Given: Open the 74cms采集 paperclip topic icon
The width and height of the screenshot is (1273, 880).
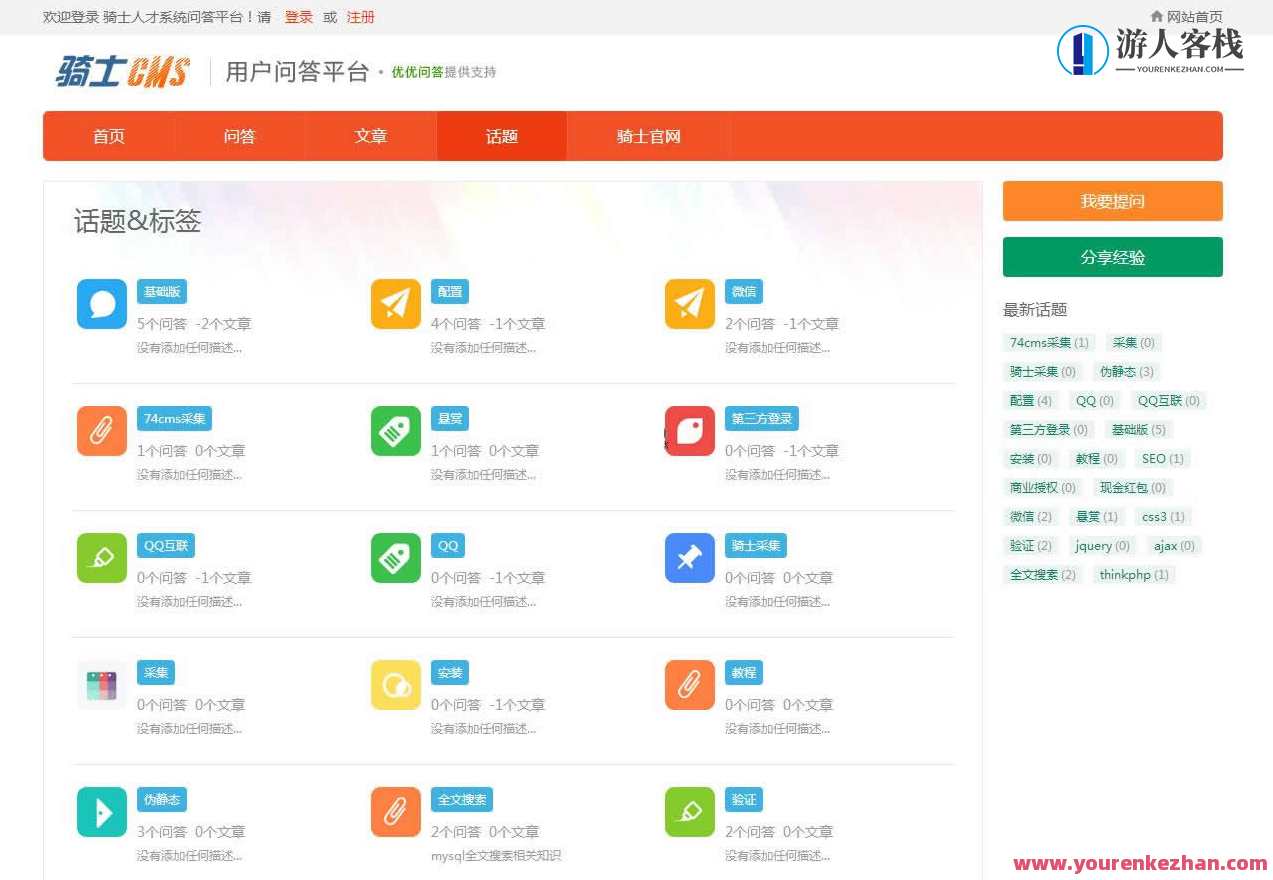Looking at the screenshot, I should click(x=101, y=431).
